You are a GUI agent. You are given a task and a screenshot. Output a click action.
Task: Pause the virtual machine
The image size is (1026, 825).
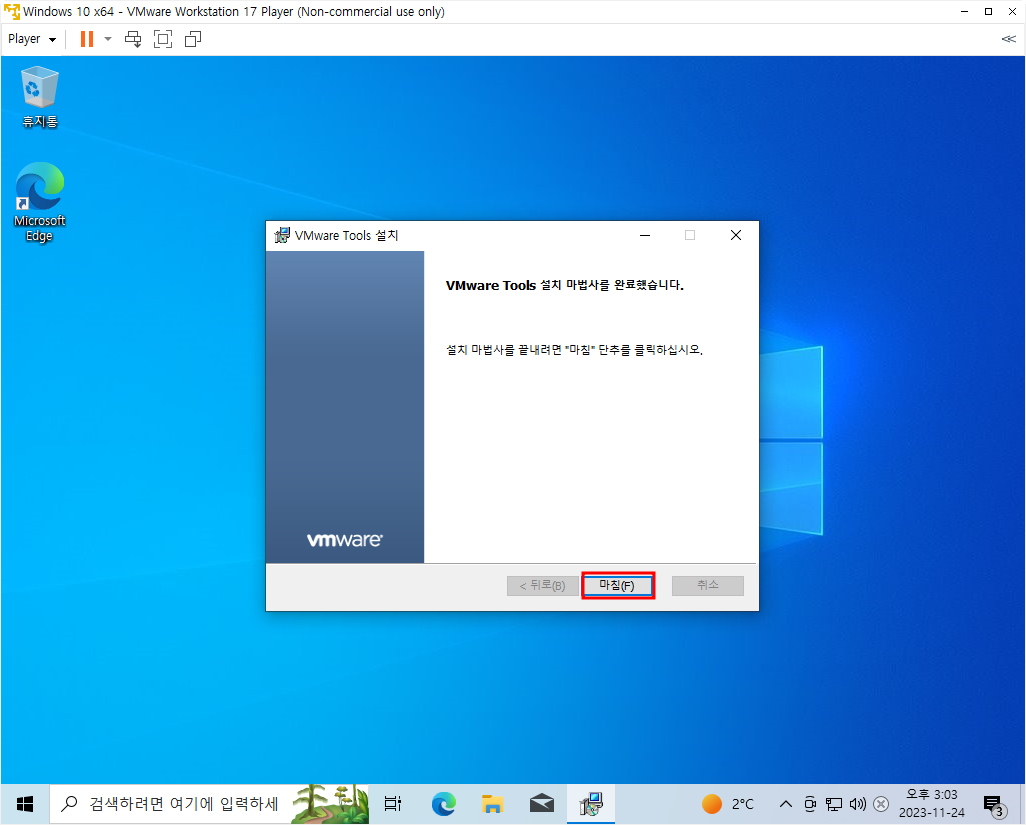point(86,39)
